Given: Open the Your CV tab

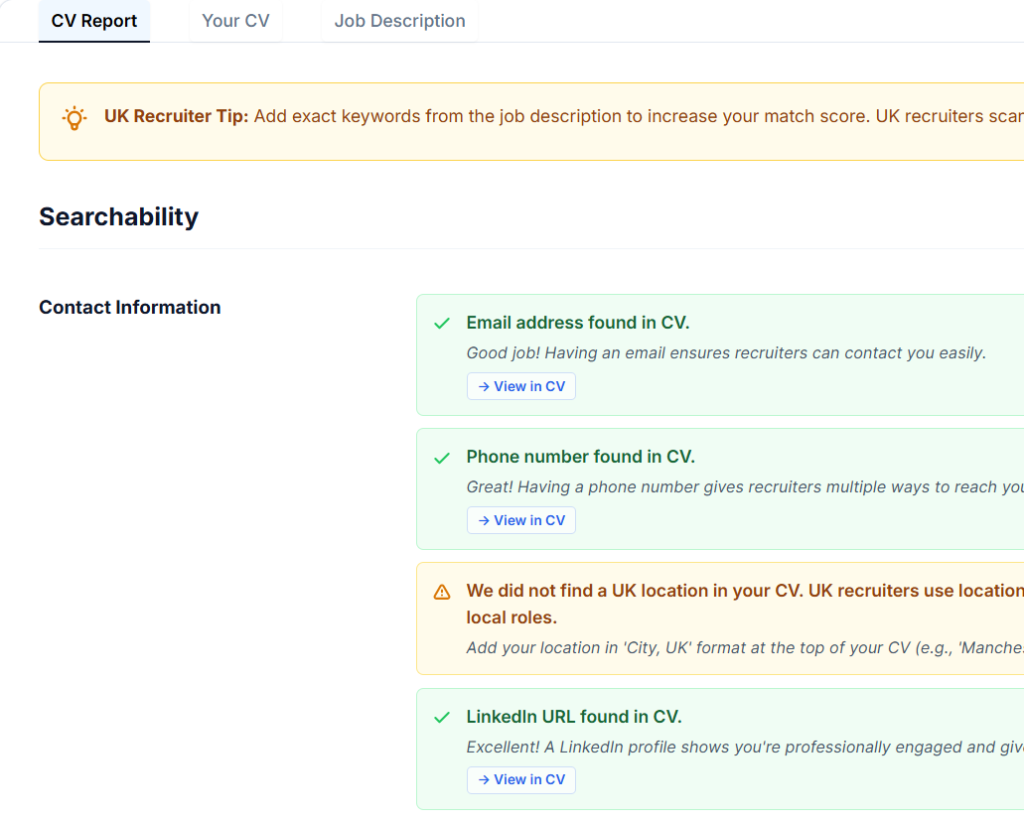Looking at the screenshot, I should (x=235, y=21).
